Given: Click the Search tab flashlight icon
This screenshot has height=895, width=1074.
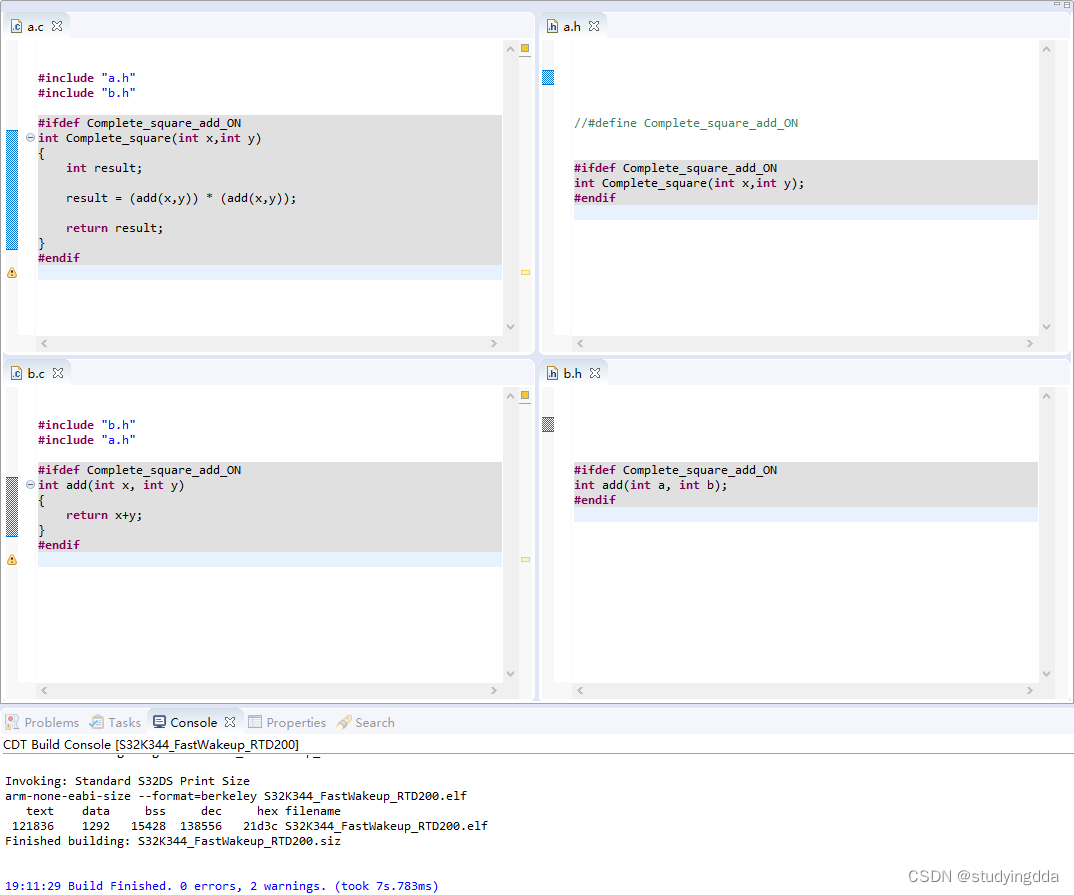Looking at the screenshot, I should coord(344,722).
